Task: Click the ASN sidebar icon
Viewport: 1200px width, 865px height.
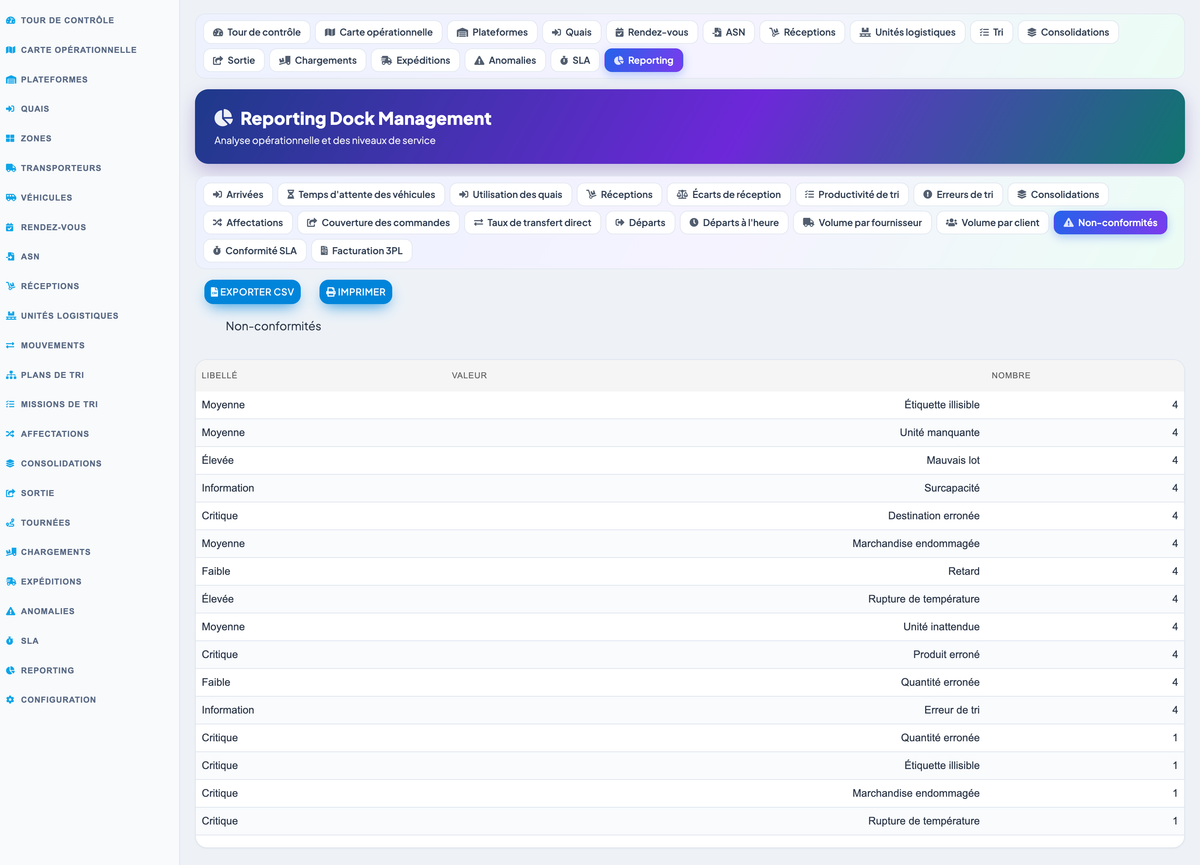Action: coord(10,256)
